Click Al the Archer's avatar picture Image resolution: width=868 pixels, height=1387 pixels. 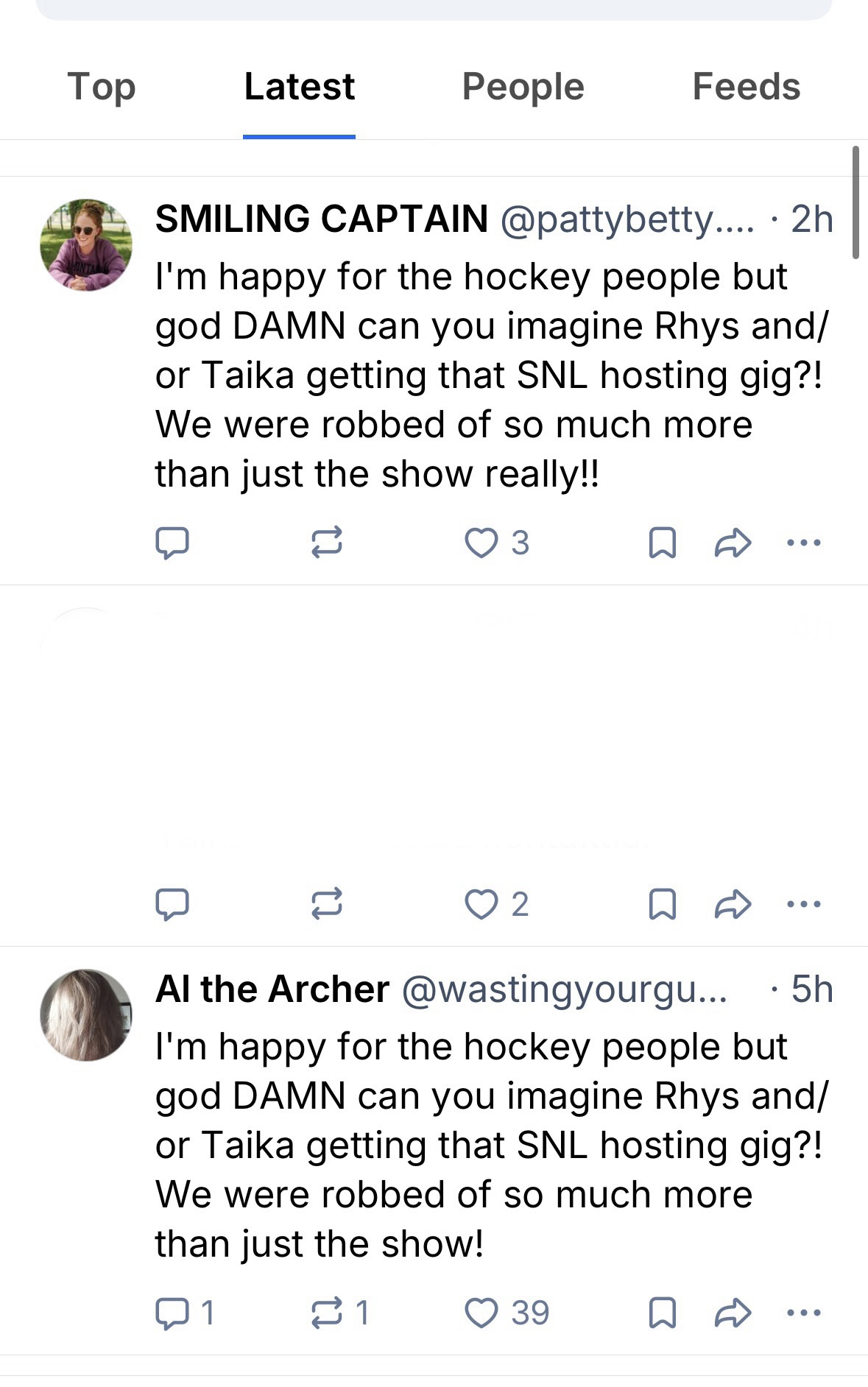(86, 1014)
